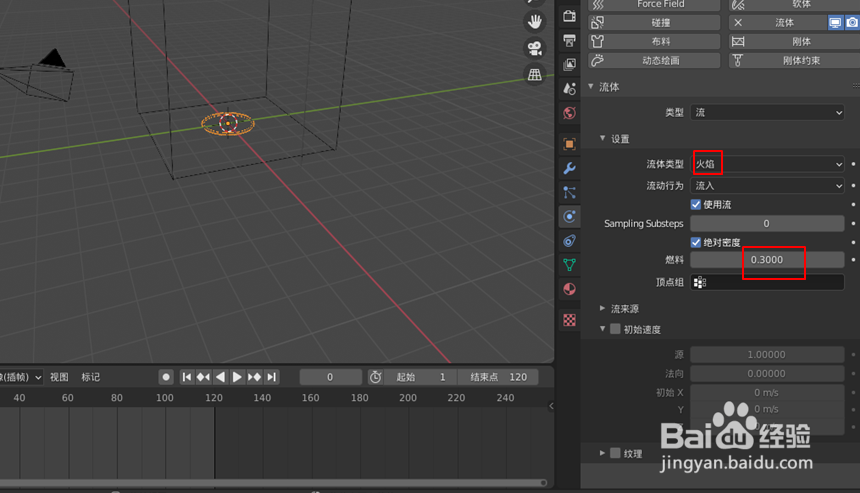The width and height of the screenshot is (860, 493).
Task: Expand the 纹理 subpanel arrow
Action: [x=602, y=453]
